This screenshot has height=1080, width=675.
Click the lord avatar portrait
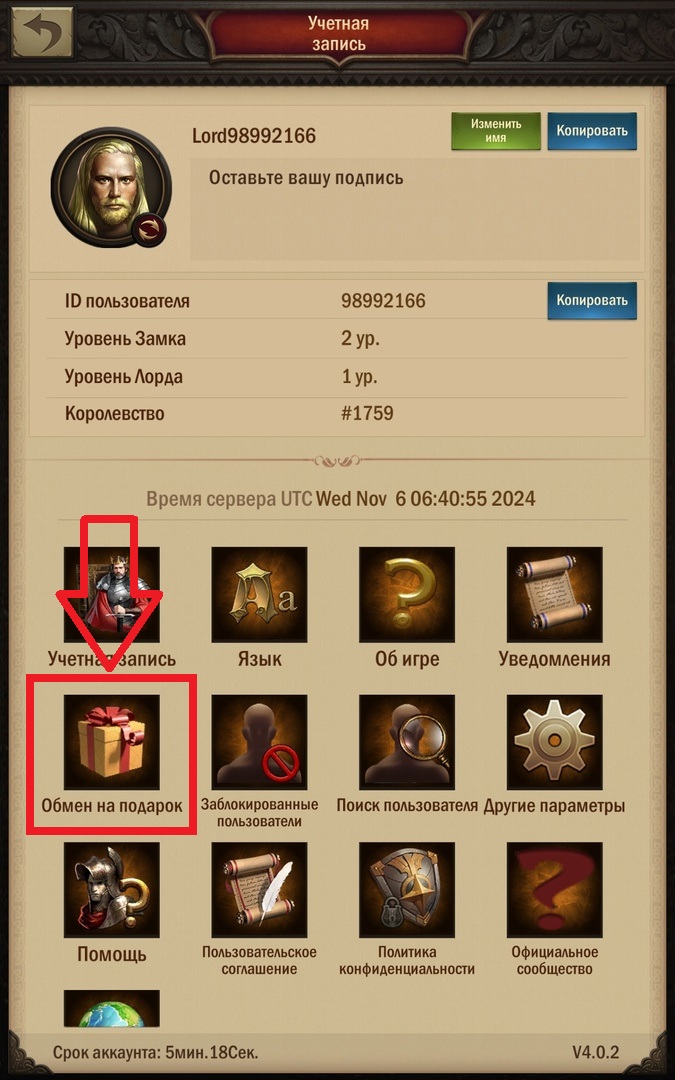click(110, 187)
